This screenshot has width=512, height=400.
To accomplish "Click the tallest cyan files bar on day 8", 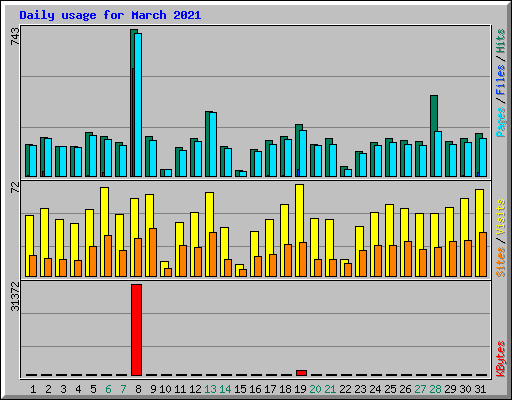I will click(x=138, y=105).
